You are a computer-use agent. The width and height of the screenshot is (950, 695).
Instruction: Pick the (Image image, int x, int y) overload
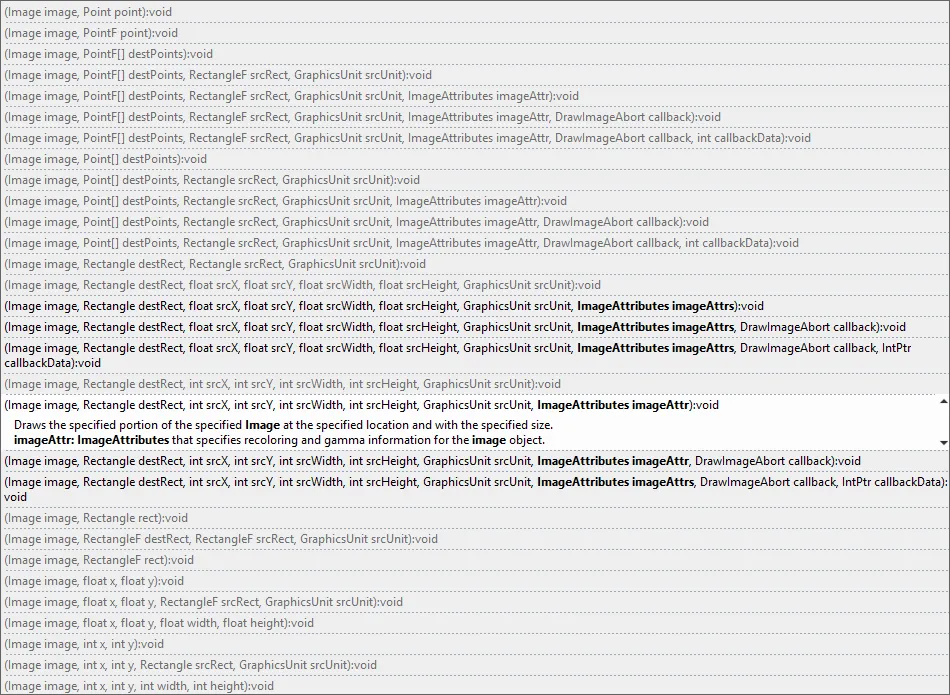tap(84, 644)
